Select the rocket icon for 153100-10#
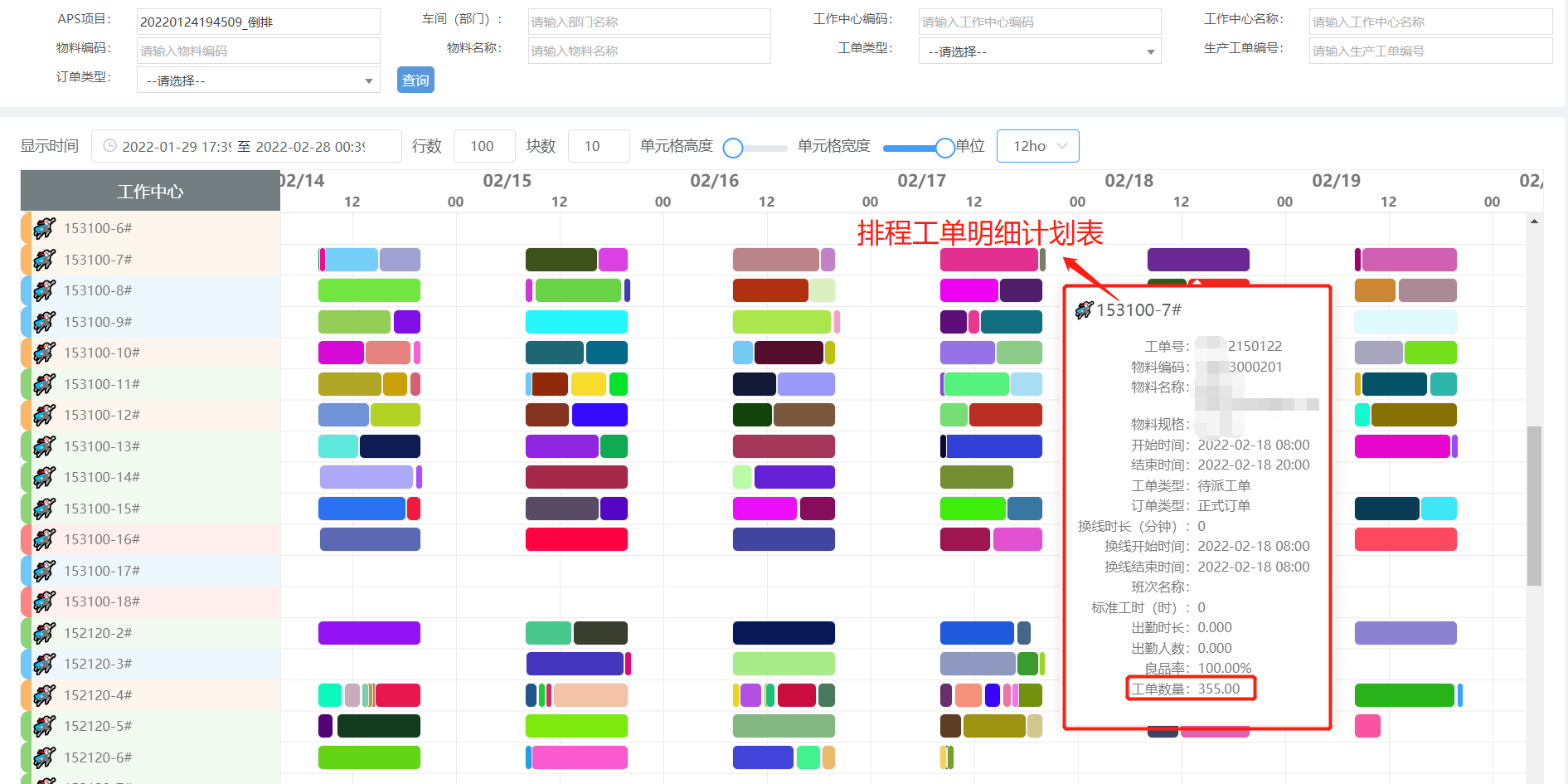Image resolution: width=1568 pixels, height=784 pixels. pos(44,352)
